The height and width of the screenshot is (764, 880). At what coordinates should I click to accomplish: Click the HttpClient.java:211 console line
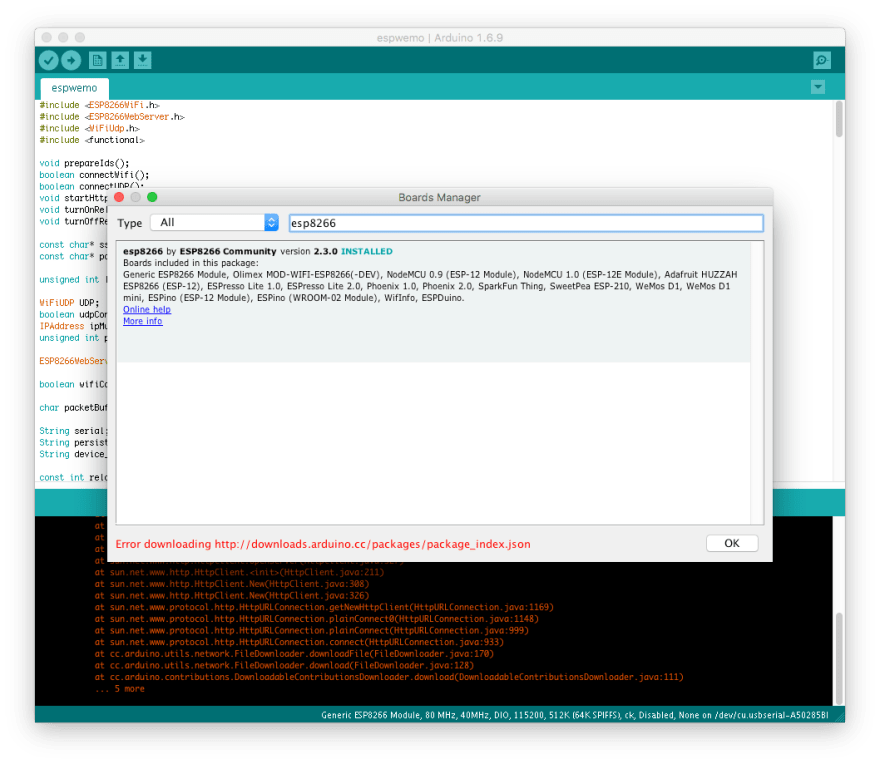point(240,573)
